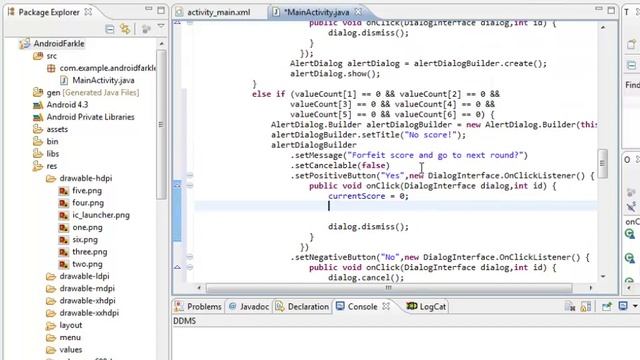The width and height of the screenshot is (640, 360).
Task: Click the Android 4.3 library icon
Action: click(x=38, y=105)
